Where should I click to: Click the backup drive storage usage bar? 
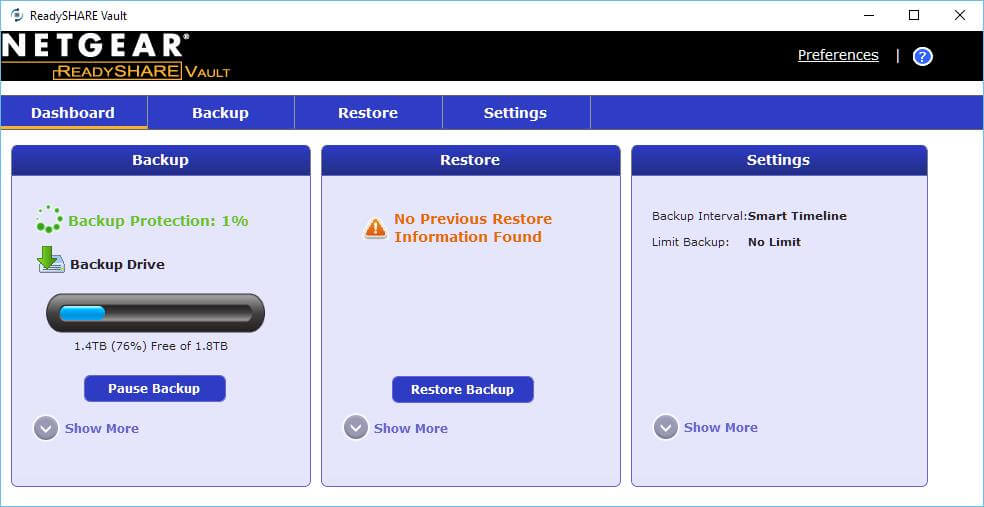click(155, 313)
